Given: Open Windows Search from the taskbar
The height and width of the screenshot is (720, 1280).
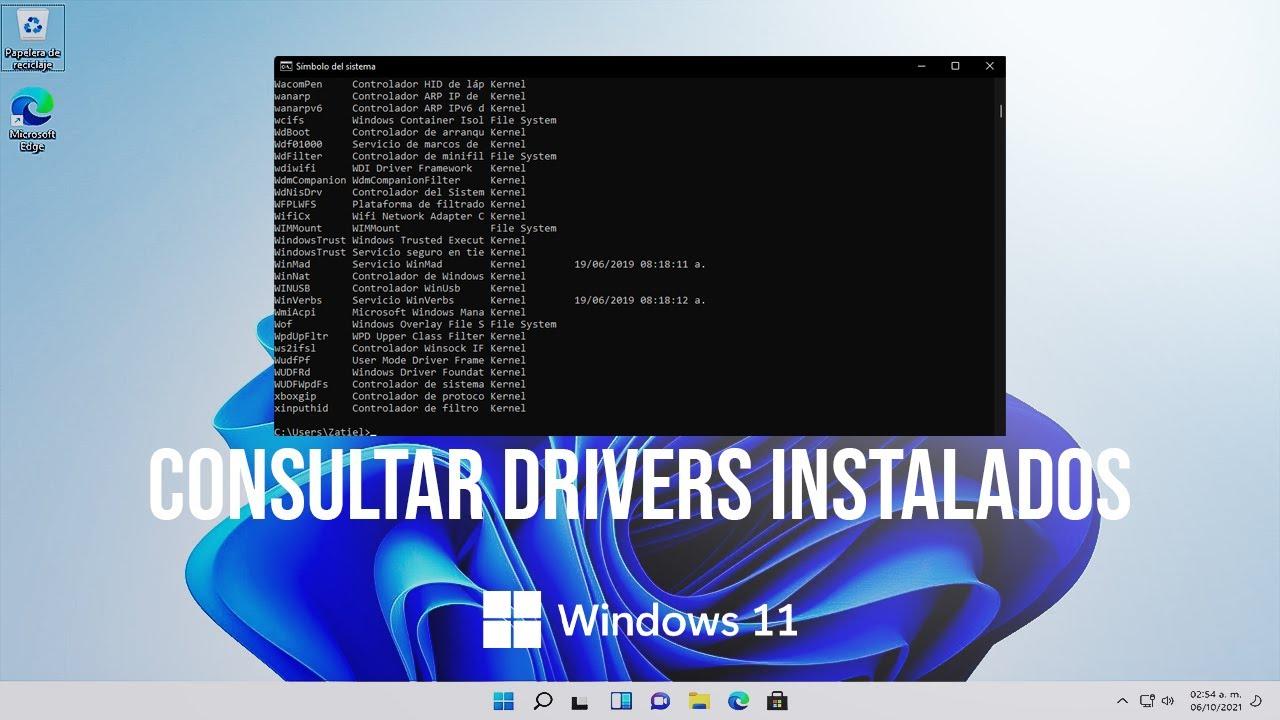Looking at the screenshot, I should pos(541,700).
